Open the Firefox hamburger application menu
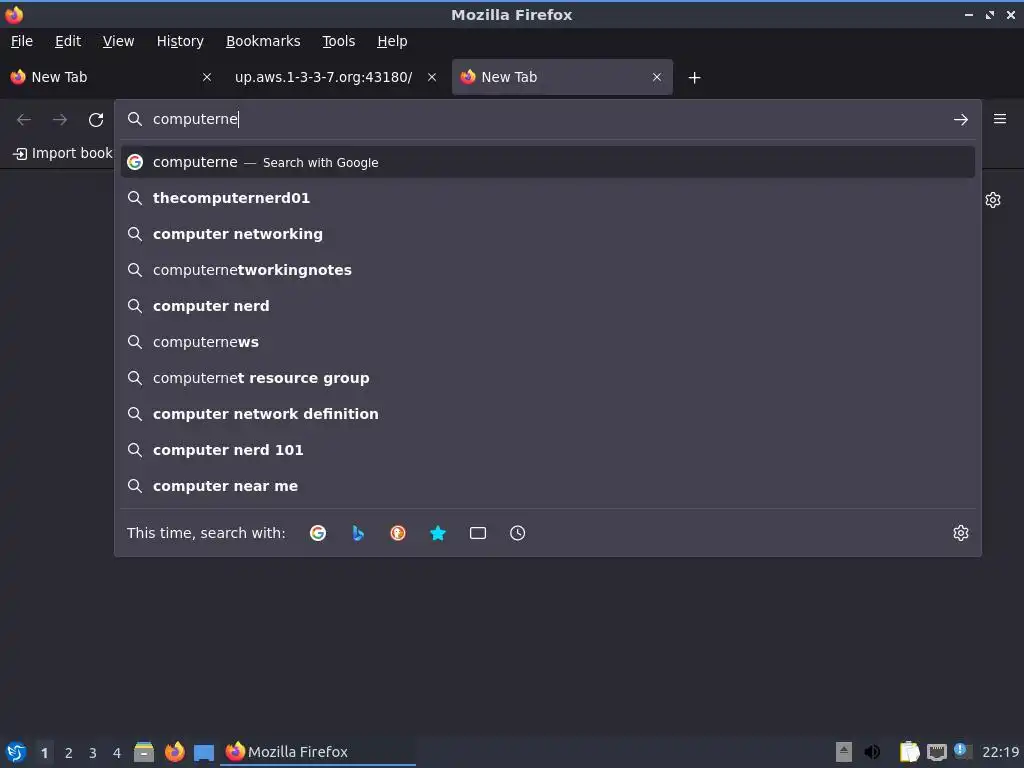Image resolution: width=1024 pixels, height=768 pixels. pyautogui.click(x=1000, y=119)
